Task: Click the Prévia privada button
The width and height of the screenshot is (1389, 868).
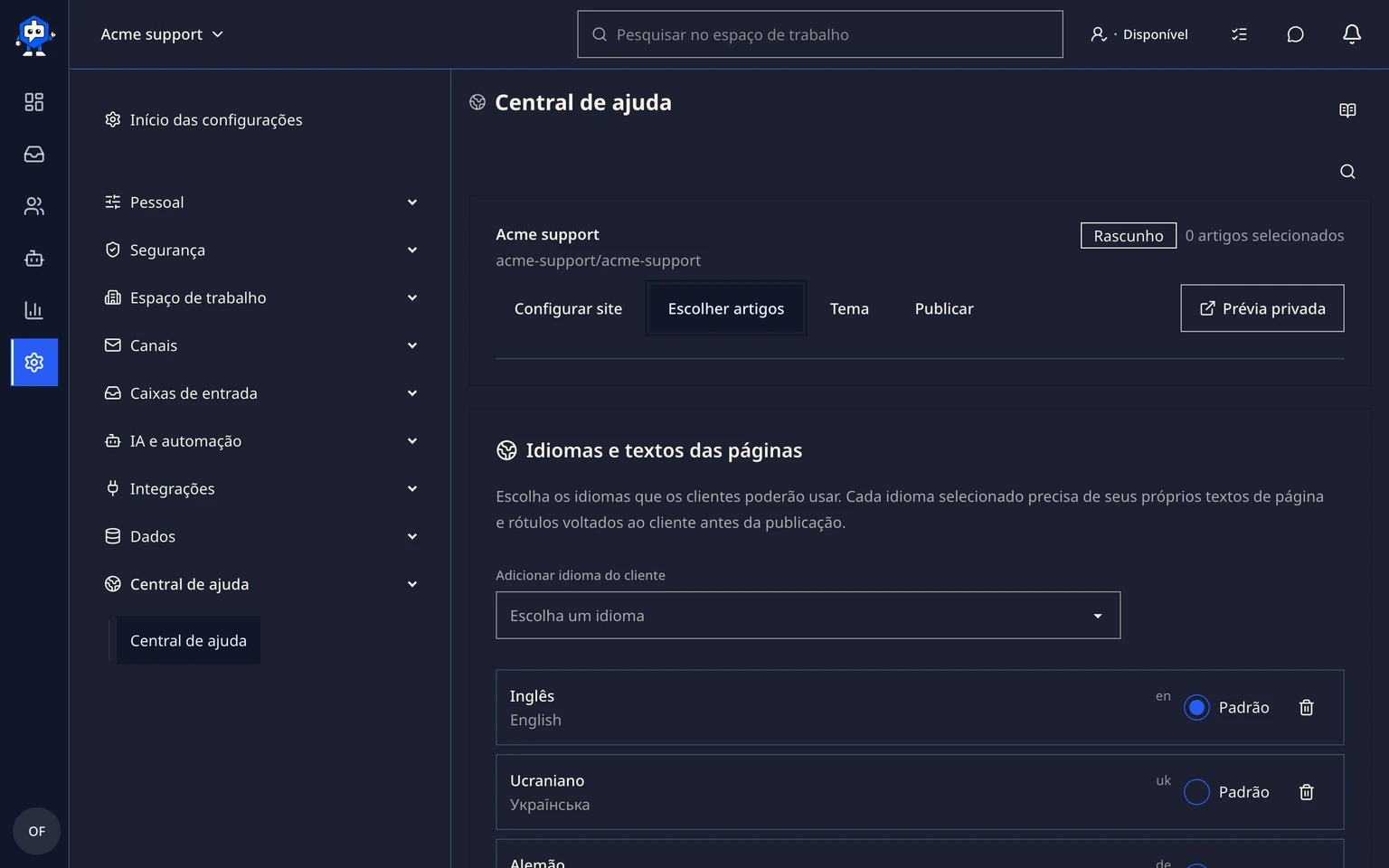Action: pyautogui.click(x=1262, y=308)
